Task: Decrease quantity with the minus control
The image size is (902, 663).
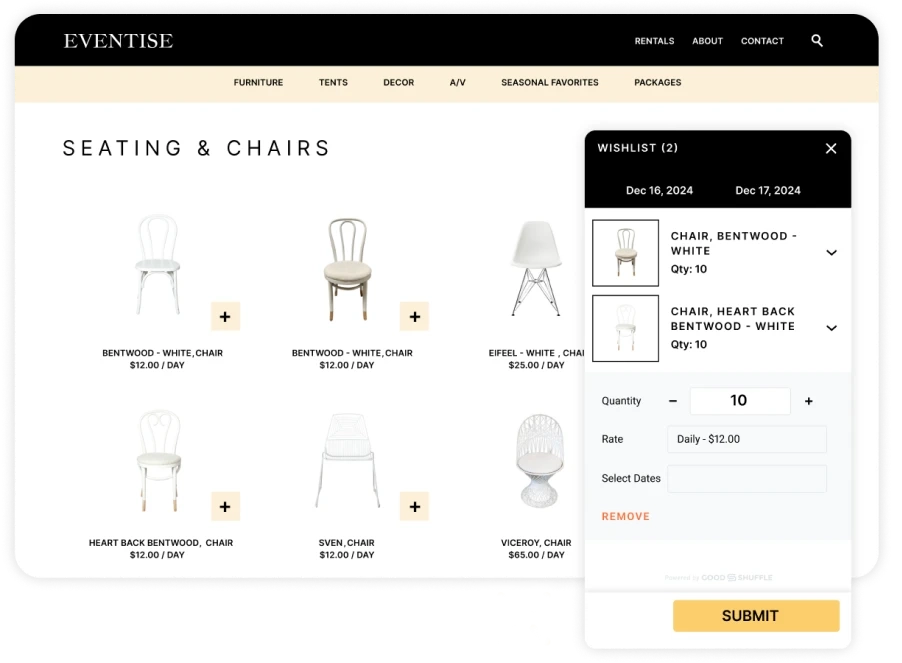Action: click(672, 400)
